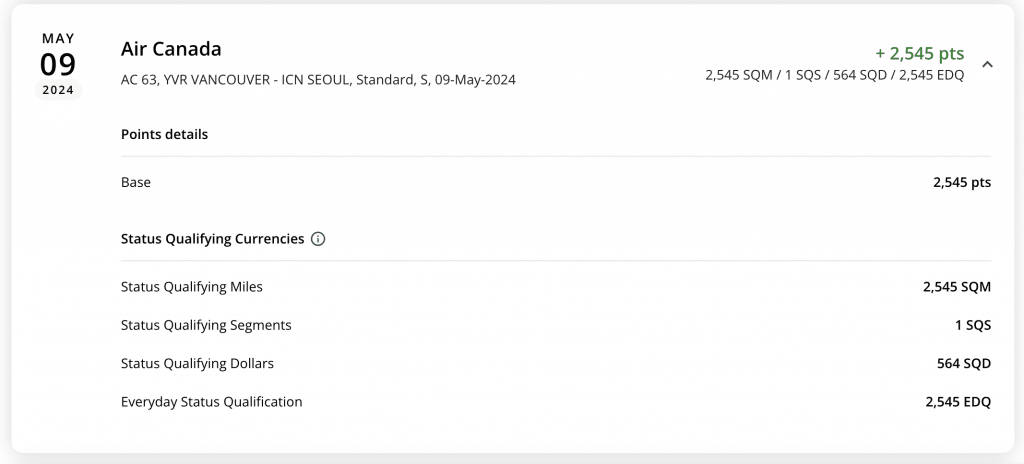Viewport: 1024px width, 464px height.
Task: Select the Status Qualifying Segments label
Action: [x=206, y=325]
